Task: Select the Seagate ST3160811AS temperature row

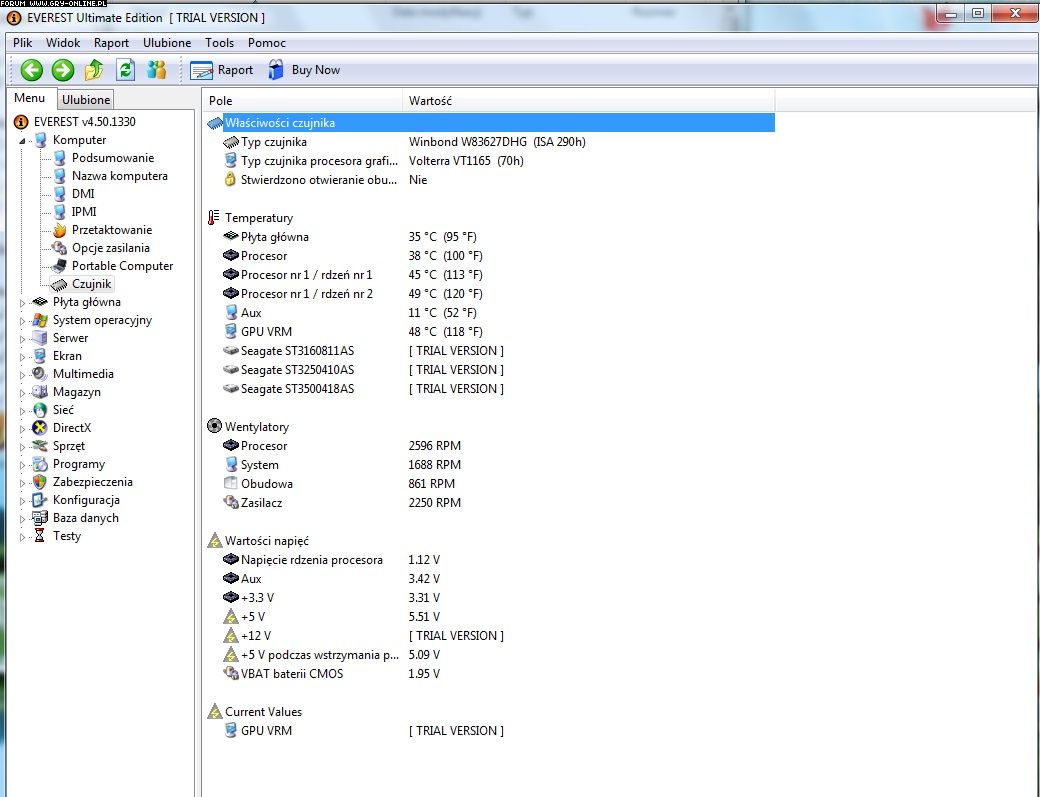Action: point(491,351)
